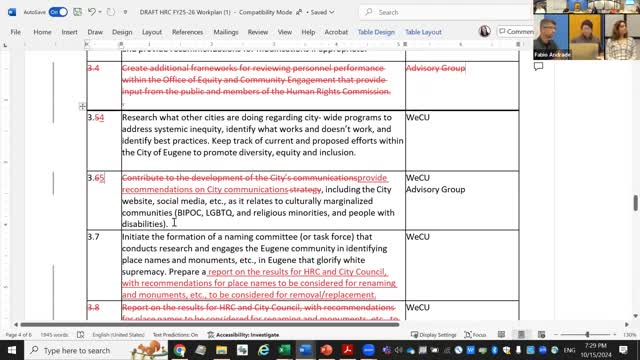Switch to Focus mode
The width and height of the screenshot is (640, 360).
(x=476, y=335)
